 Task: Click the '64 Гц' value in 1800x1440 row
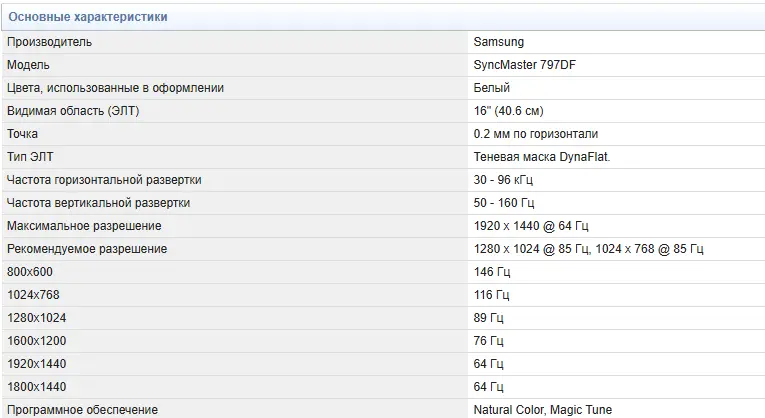488,387
